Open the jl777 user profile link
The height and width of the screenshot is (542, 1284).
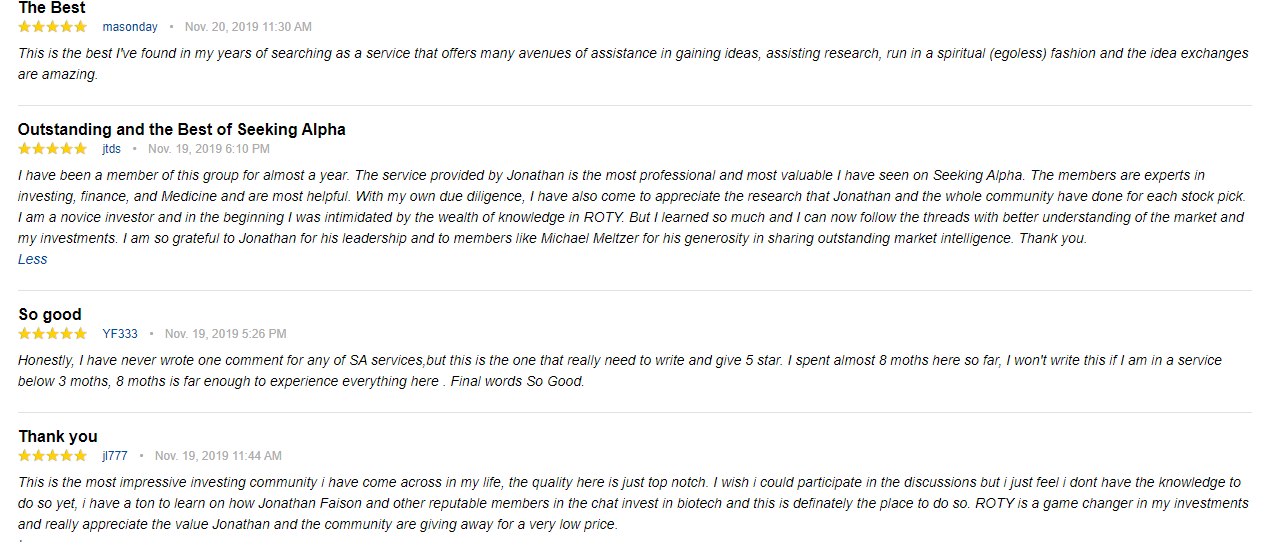(115, 456)
